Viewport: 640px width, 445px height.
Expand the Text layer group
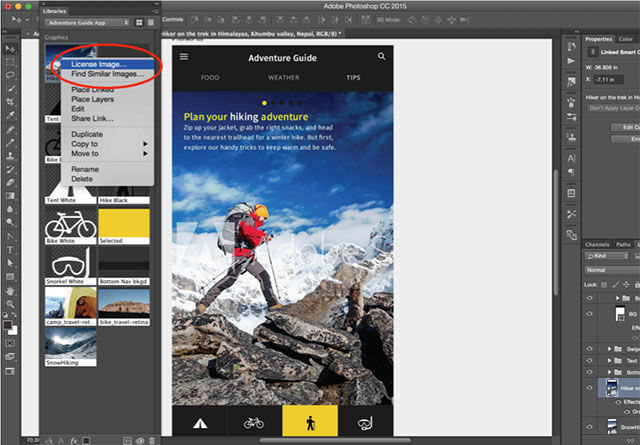click(609, 360)
